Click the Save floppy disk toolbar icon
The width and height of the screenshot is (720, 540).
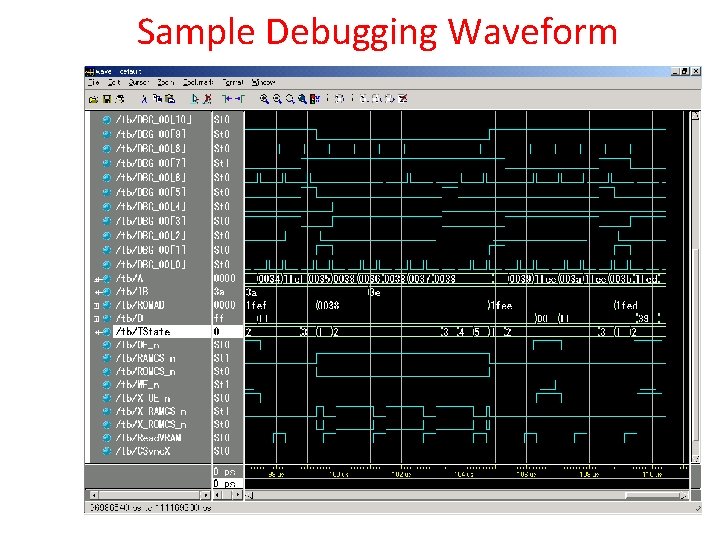(107, 99)
